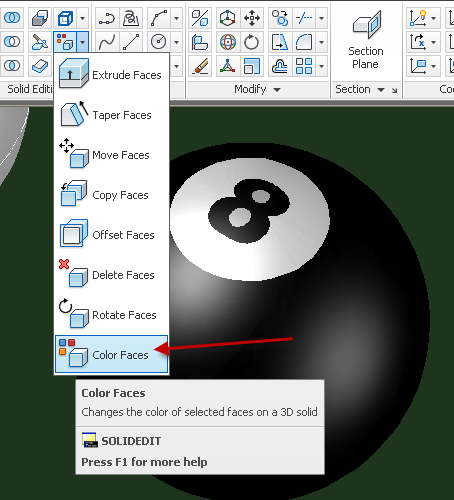Click the gray solid block icon beside Union
454x500 pixels.
click(x=40, y=17)
